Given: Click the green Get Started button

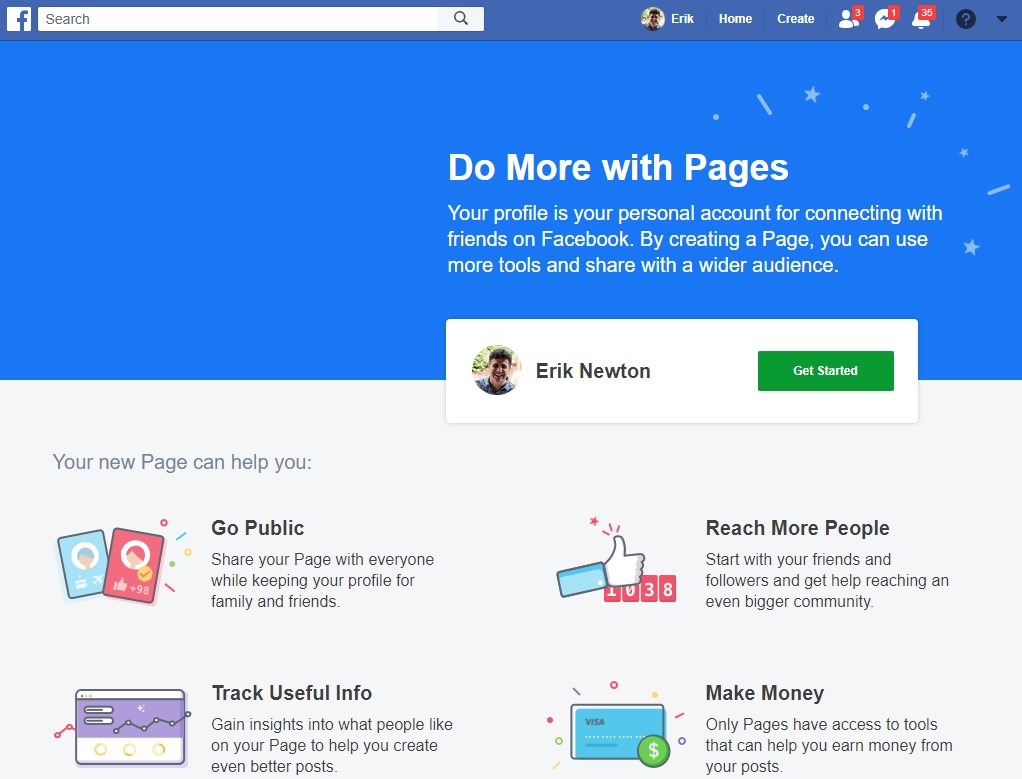Looking at the screenshot, I should (x=825, y=371).
